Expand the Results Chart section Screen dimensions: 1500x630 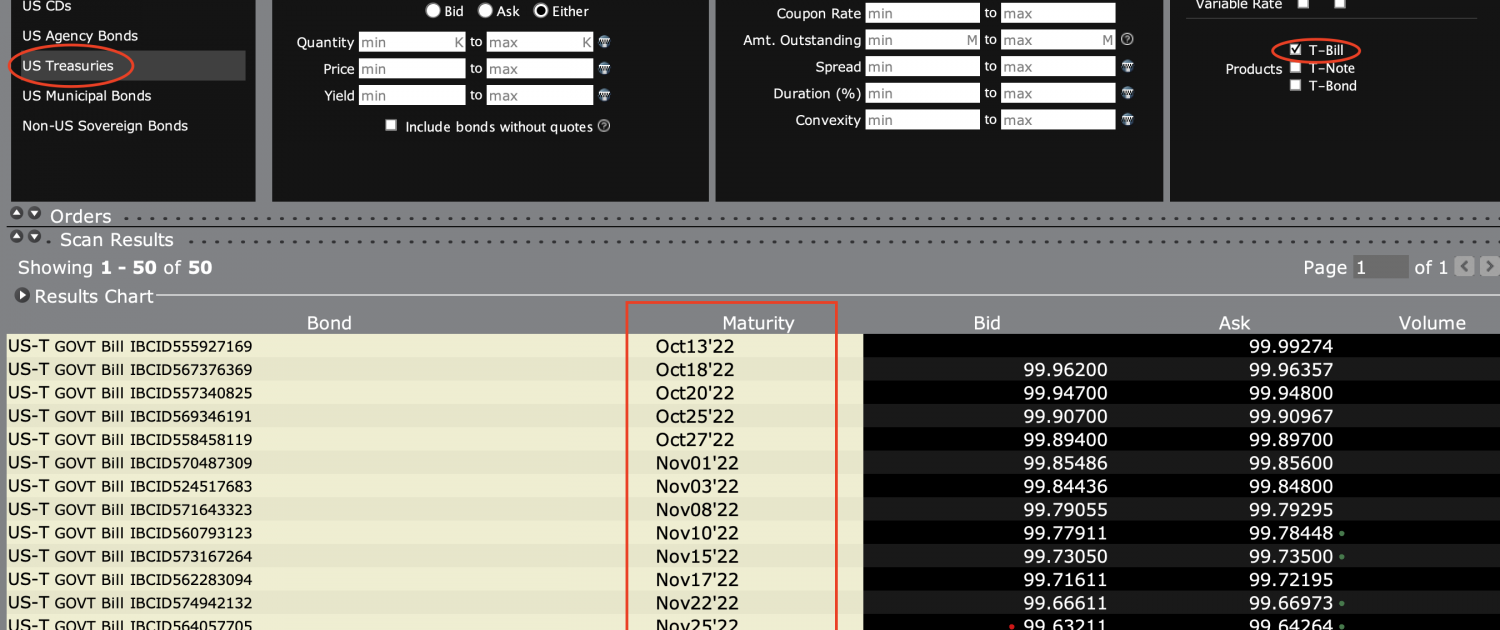coord(22,296)
